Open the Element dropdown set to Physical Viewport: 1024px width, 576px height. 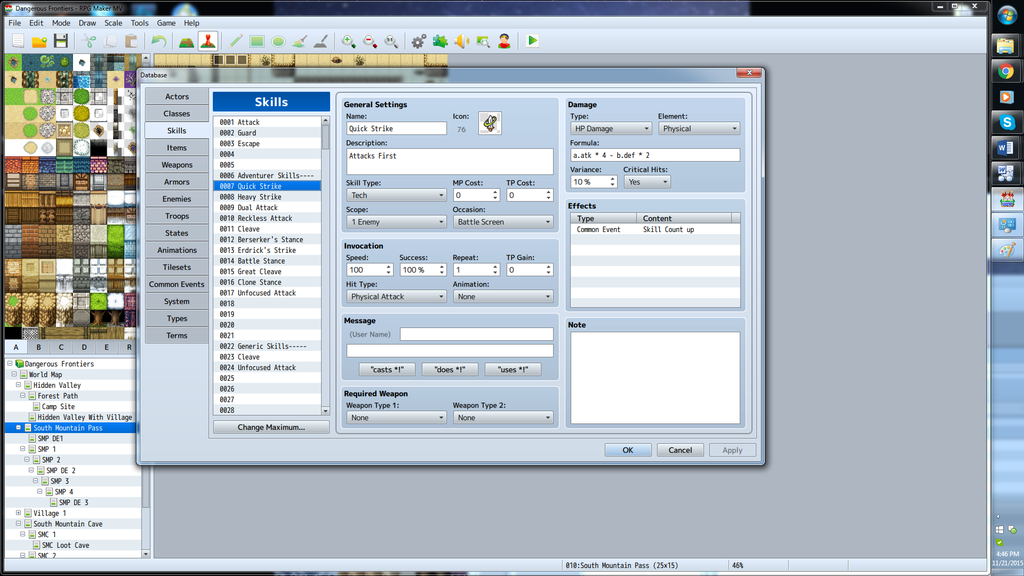tap(698, 129)
